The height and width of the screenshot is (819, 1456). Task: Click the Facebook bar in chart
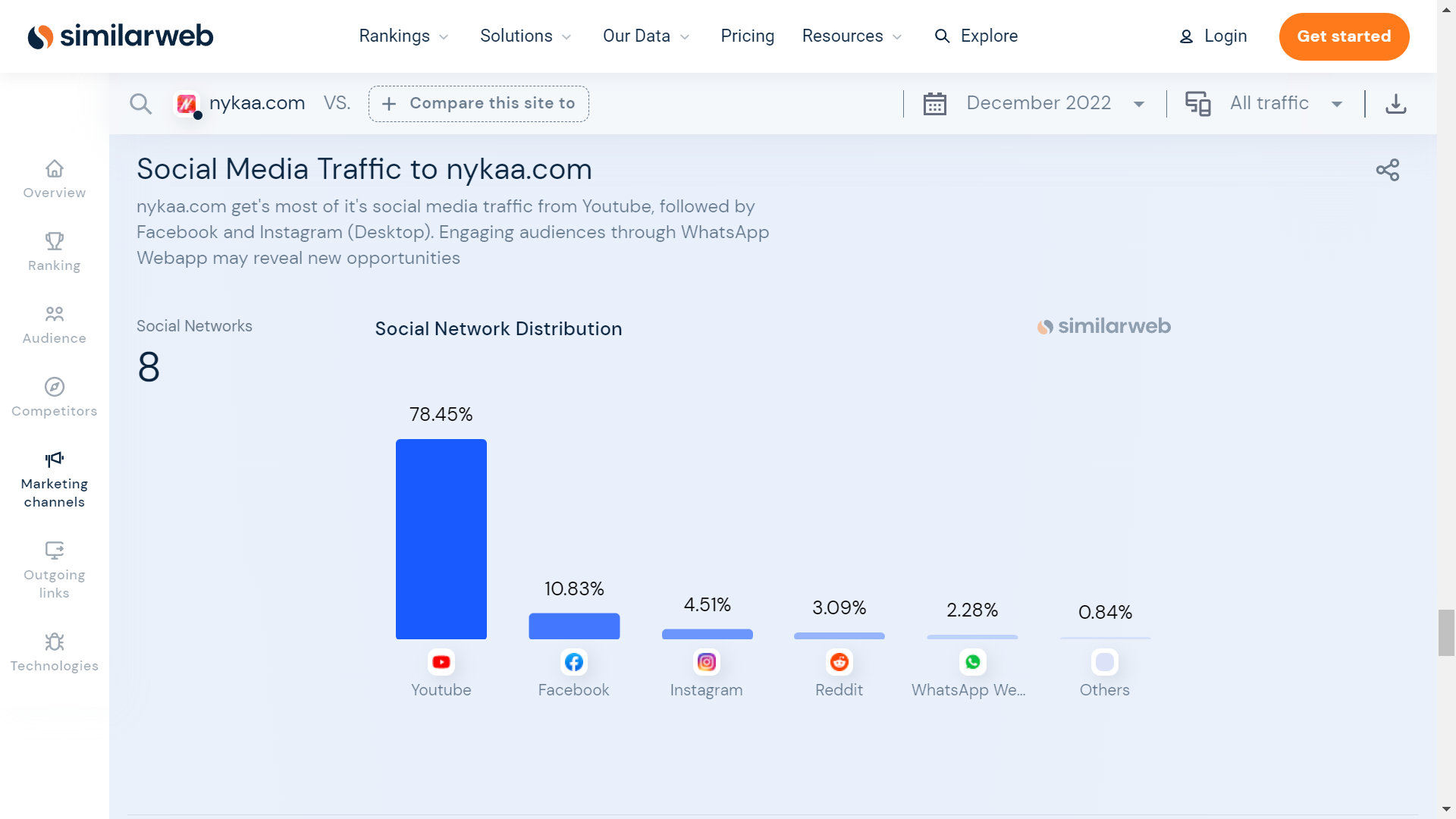(x=574, y=626)
